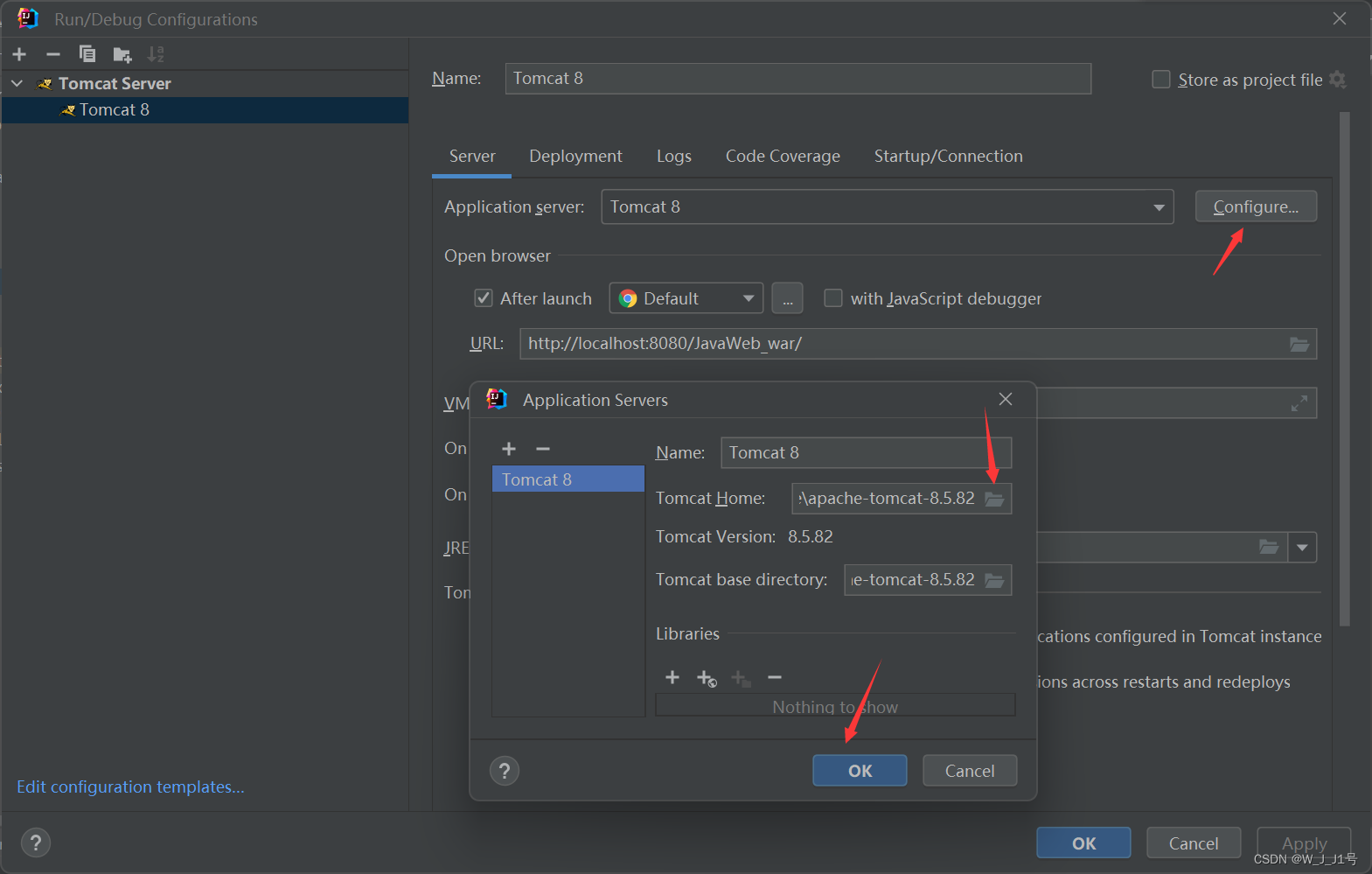The image size is (1372, 874).
Task: Browse JRE folder icon
Action: 1269,548
